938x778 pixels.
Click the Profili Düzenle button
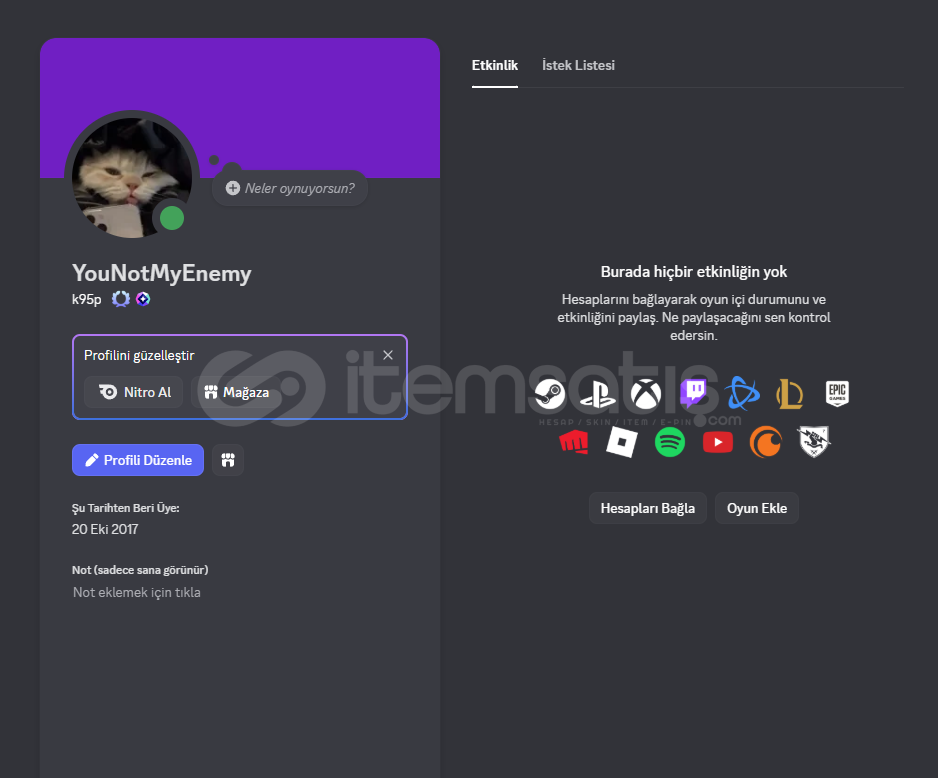(138, 460)
